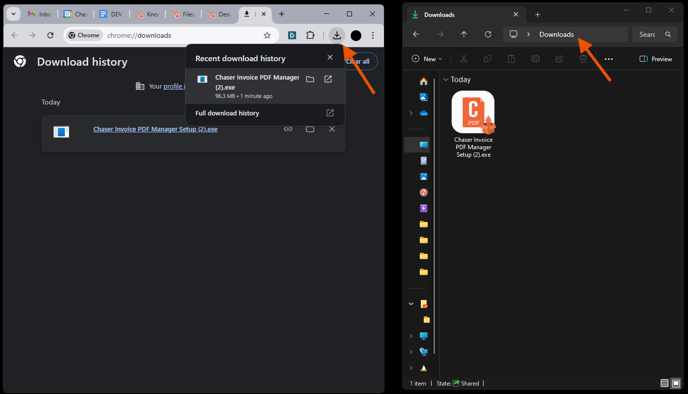The image size is (688, 394).
Task: Click the breadcrumb chevron before Downloads
Action: tap(528, 34)
